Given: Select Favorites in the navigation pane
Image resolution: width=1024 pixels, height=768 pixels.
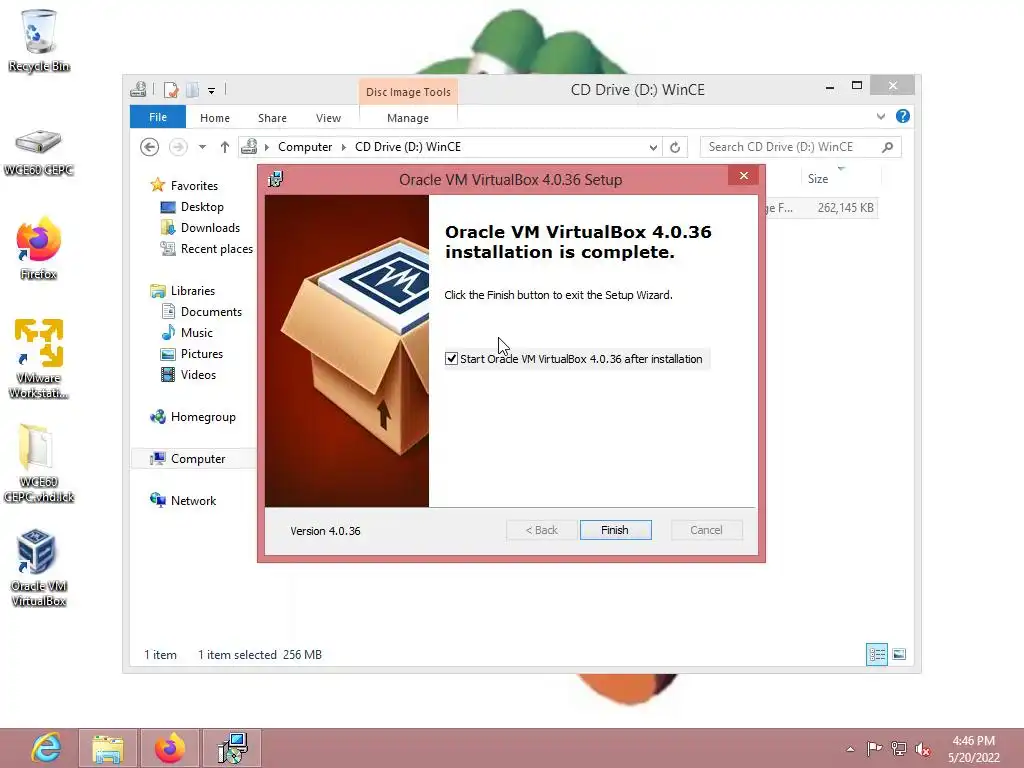Looking at the screenshot, I should (194, 185).
